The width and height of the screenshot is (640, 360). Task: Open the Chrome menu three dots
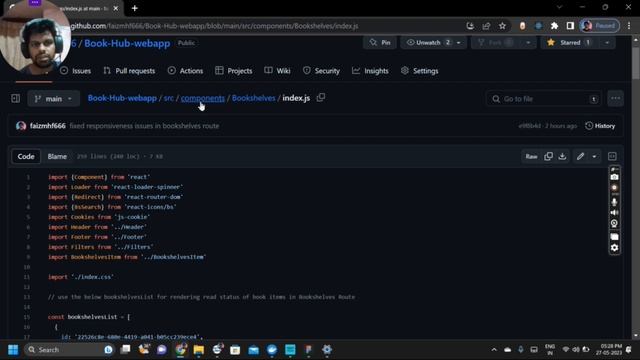pyautogui.click(x=629, y=26)
